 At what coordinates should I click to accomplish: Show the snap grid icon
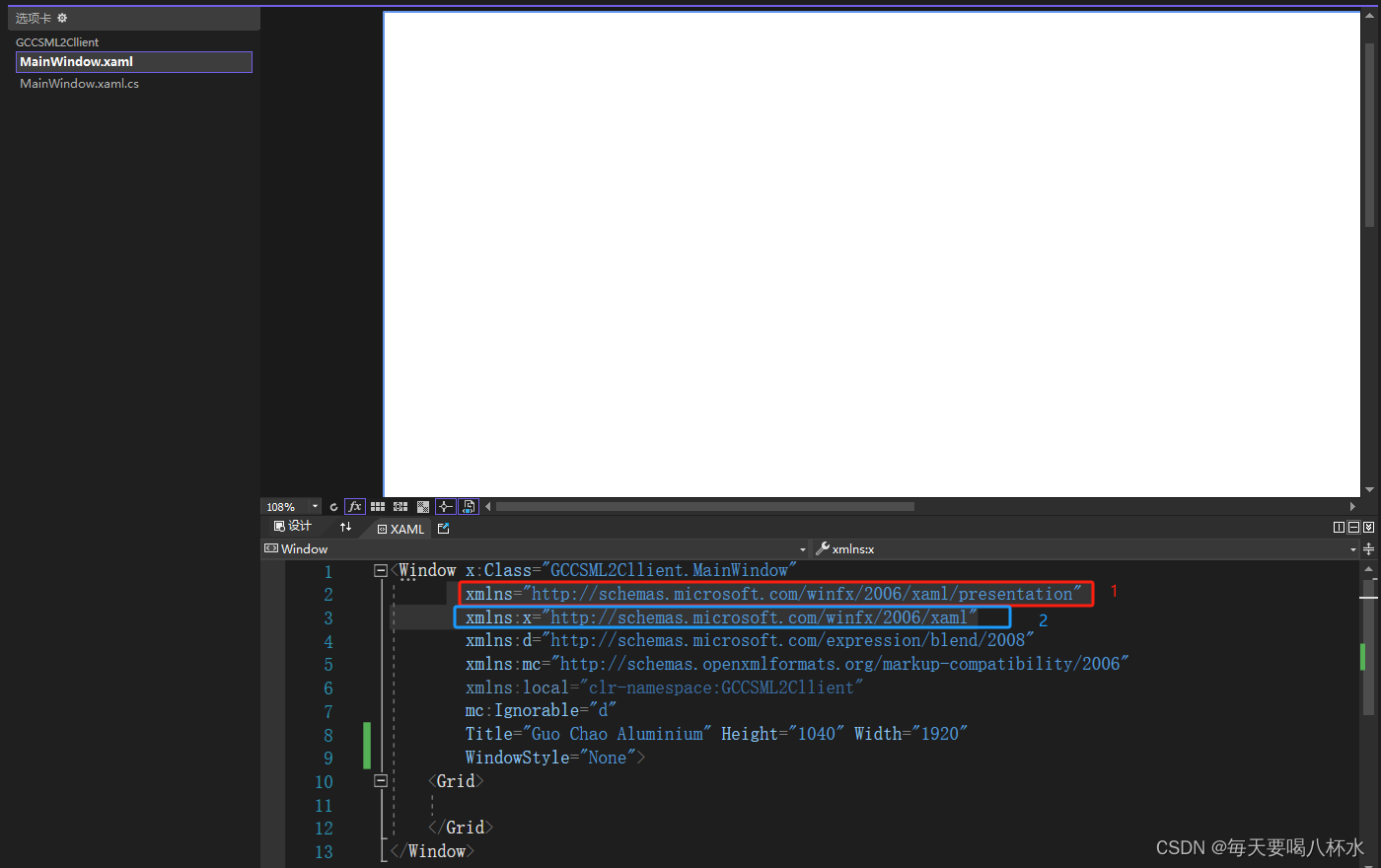[x=378, y=507]
